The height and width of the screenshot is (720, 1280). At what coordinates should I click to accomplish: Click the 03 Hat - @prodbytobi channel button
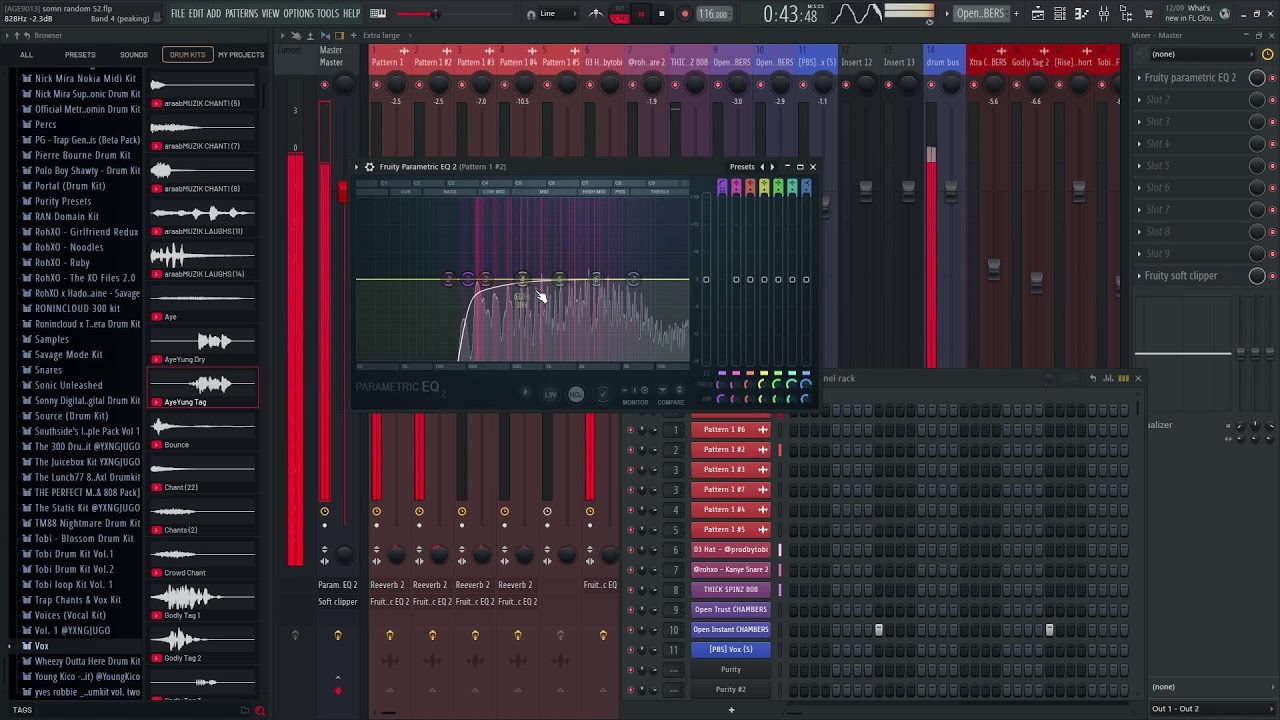coord(731,550)
